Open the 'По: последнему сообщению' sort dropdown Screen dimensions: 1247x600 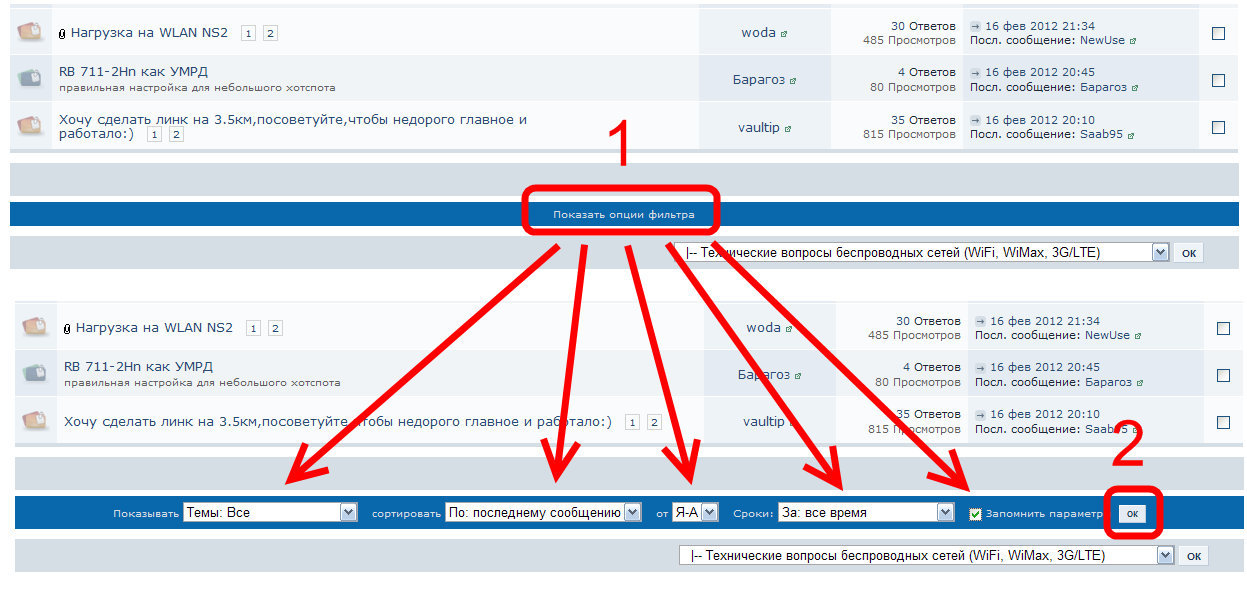(544, 512)
